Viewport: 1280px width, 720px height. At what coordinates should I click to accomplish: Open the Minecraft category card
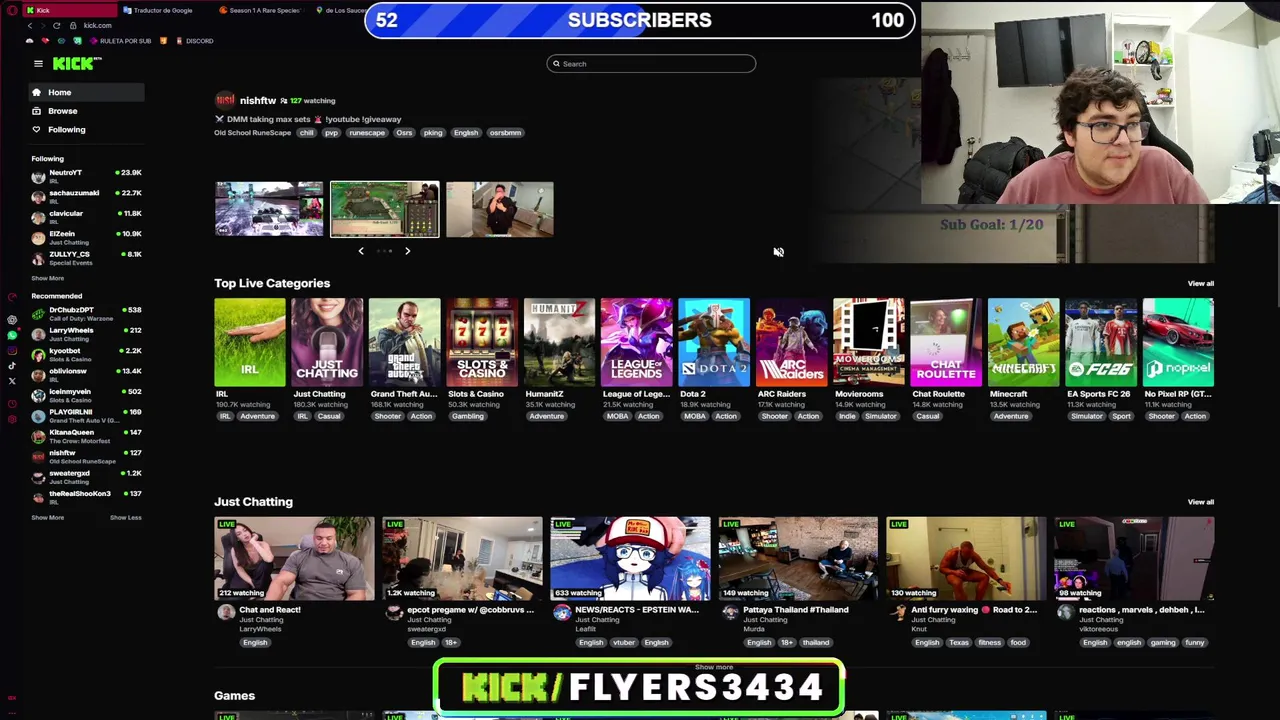click(x=1023, y=342)
